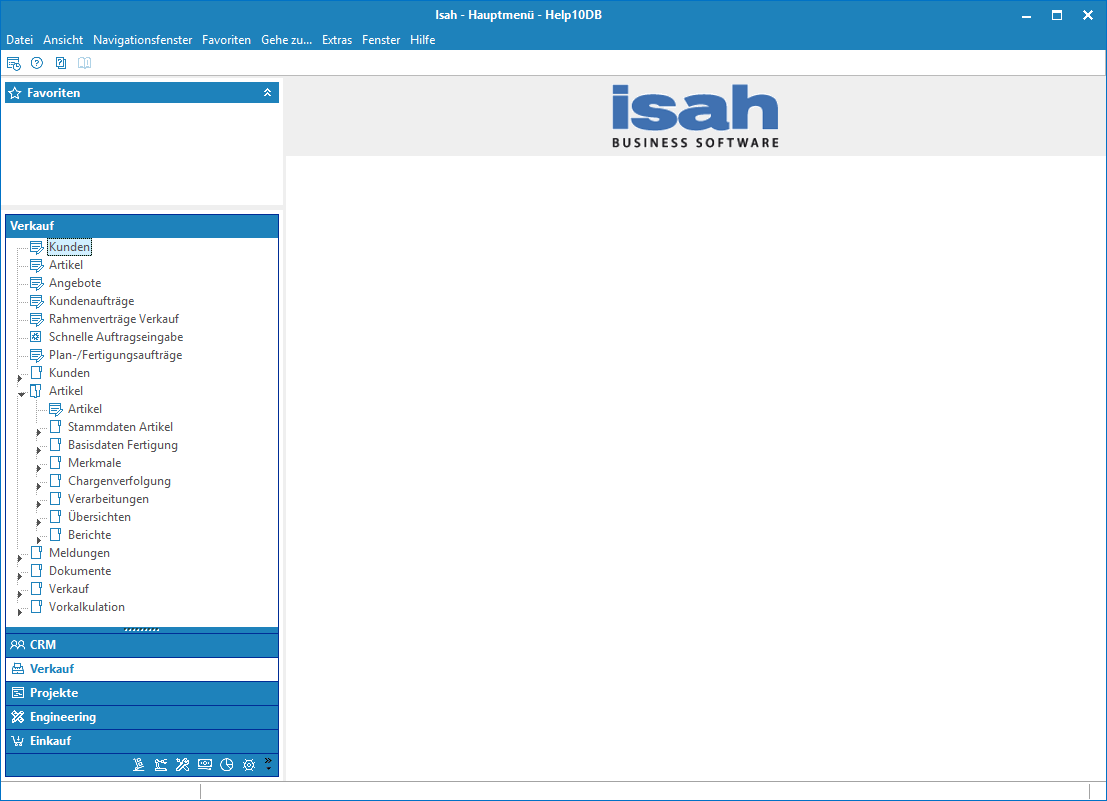This screenshot has width=1107, height=801.
Task: Select the highlighted Kunden entry in tree
Action: point(69,247)
